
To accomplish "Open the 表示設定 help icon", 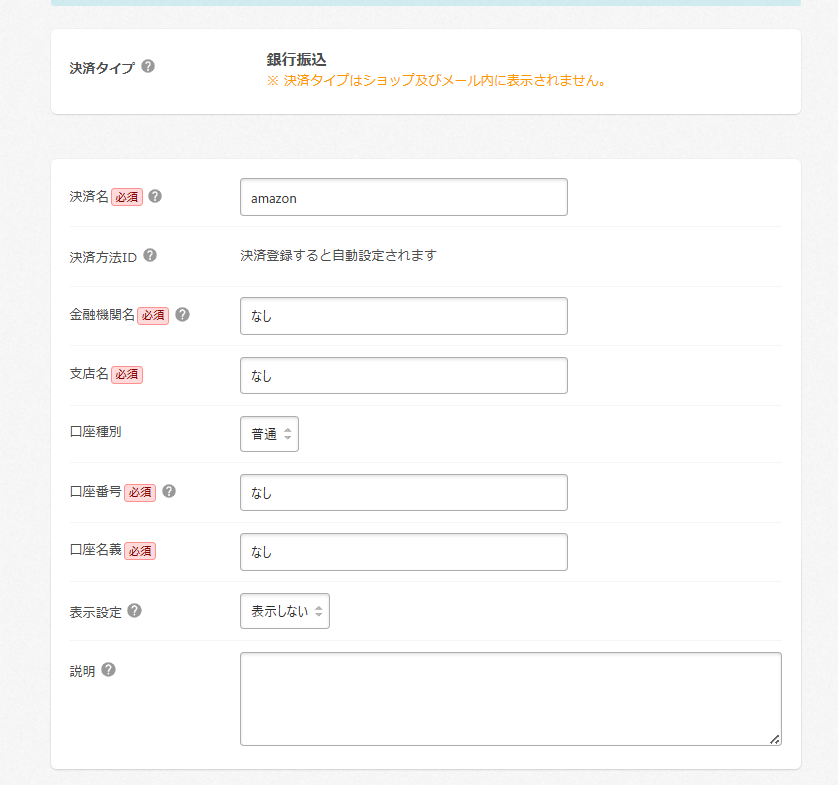I will [x=134, y=610].
